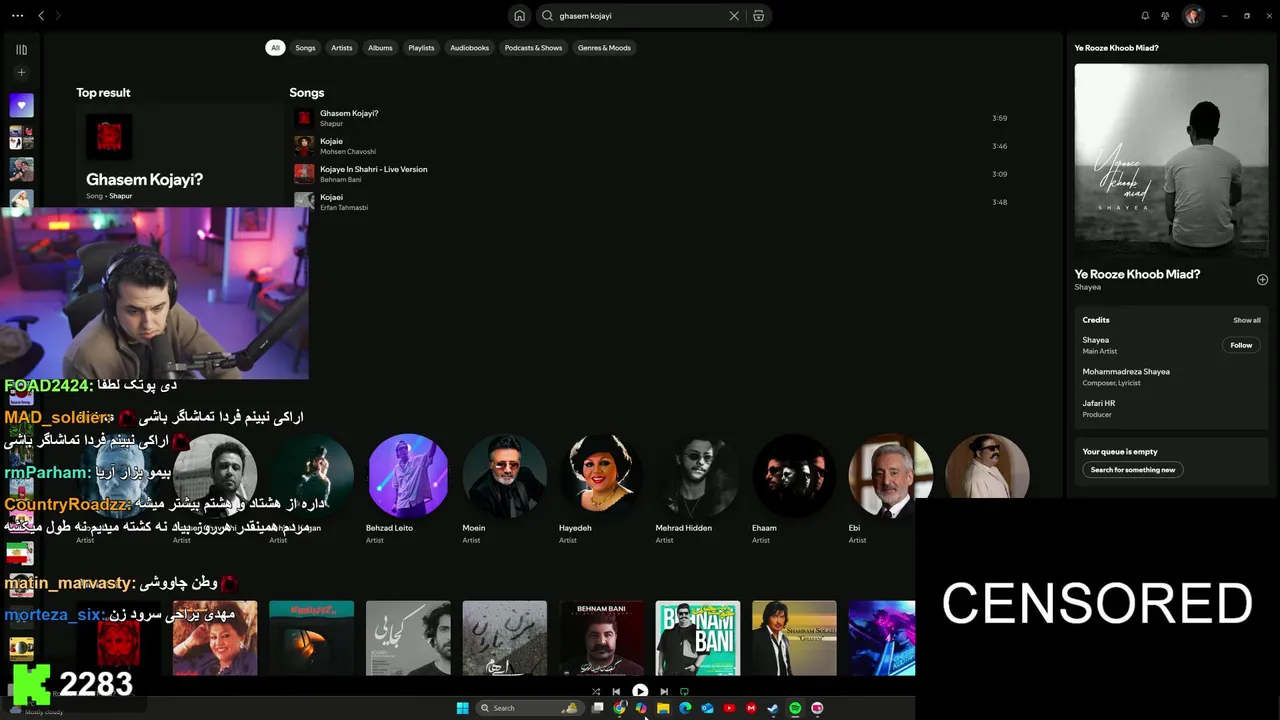Click the taskbar Search box
This screenshot has height=720, width=1280.
(529, 708)
